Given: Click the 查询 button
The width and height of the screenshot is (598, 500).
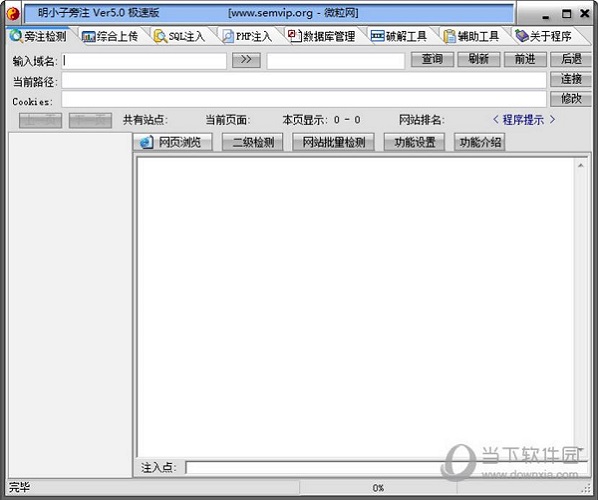Looking at the screenshot, I should coord(432,59).
